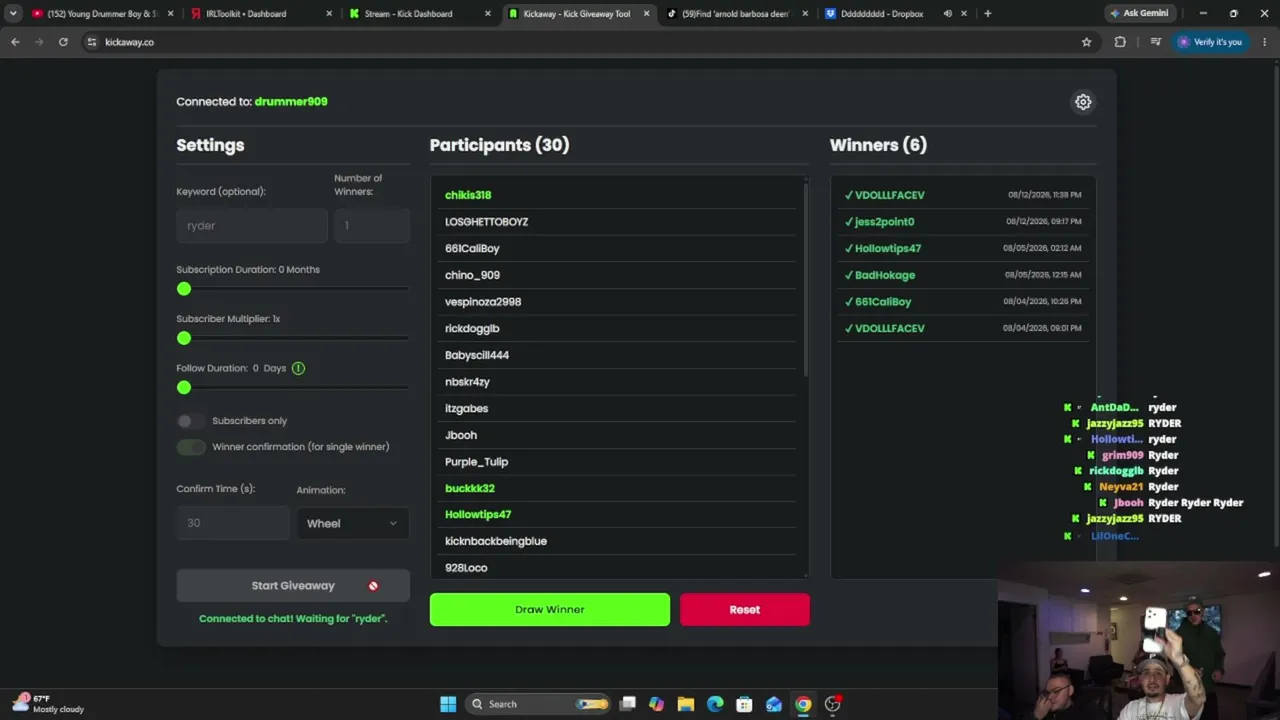Toggle the Winner confirmation switch
The image size is (1280, 720).
pos(190,447)
